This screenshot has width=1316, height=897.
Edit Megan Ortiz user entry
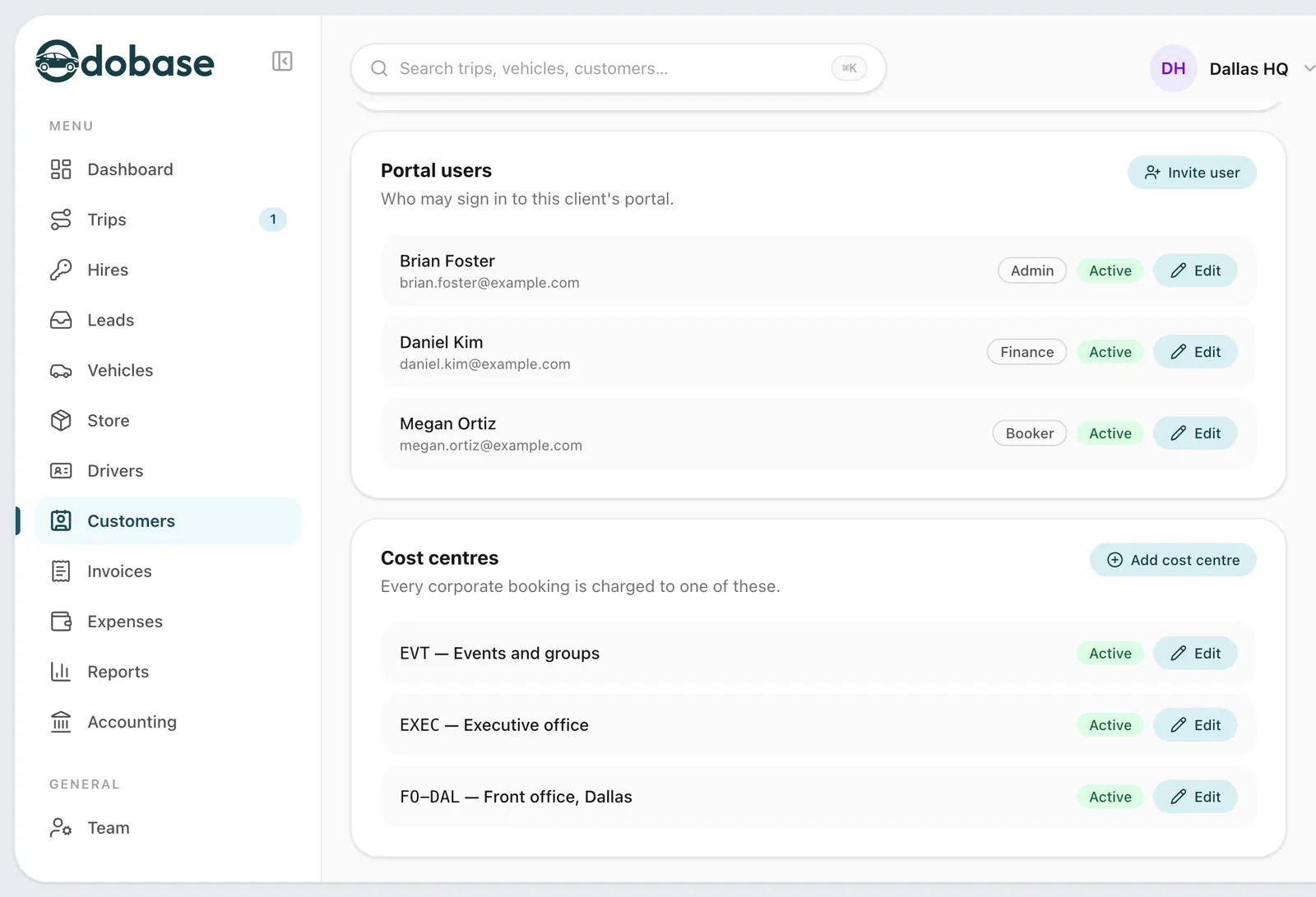click(1195, 433)
